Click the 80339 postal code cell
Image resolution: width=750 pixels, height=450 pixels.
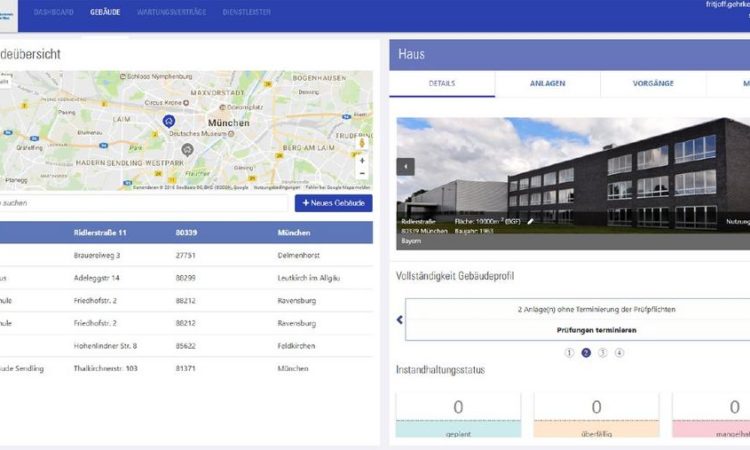(x=186, y=232)
